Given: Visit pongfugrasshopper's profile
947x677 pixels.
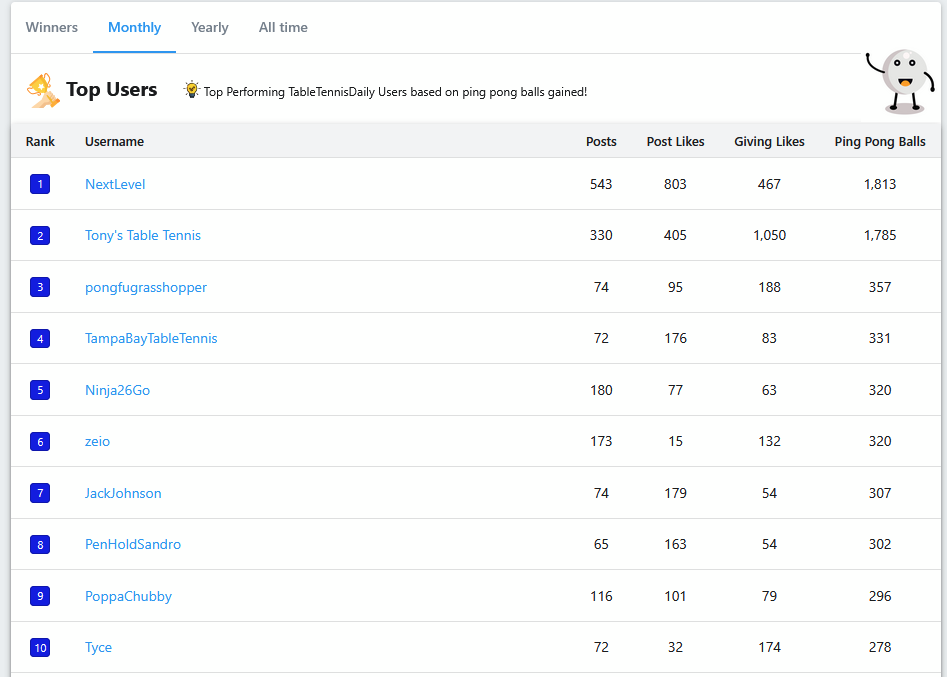Looking at the screenshot, I should (x=146, y=287).
